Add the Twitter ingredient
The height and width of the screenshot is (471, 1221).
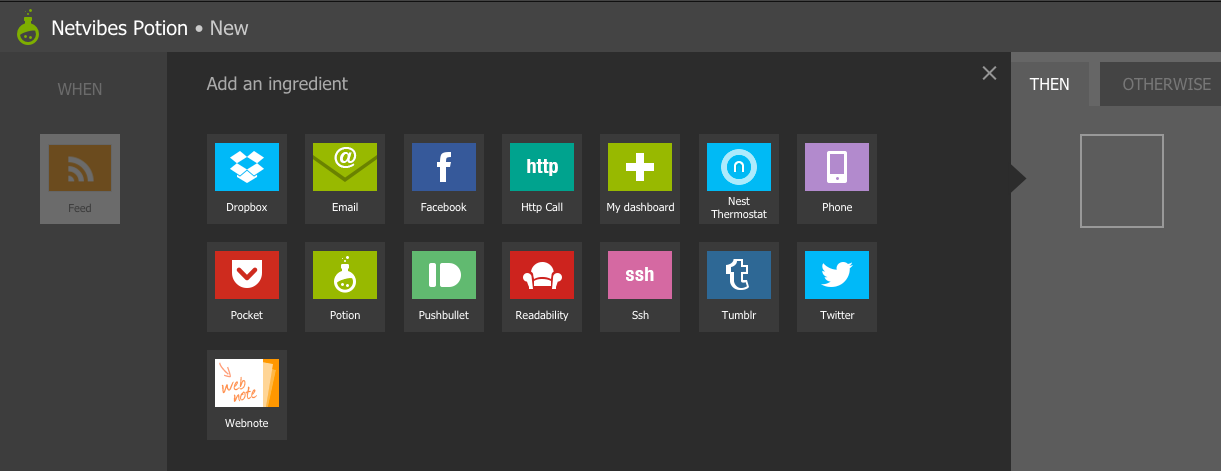[x=837, y=287]
